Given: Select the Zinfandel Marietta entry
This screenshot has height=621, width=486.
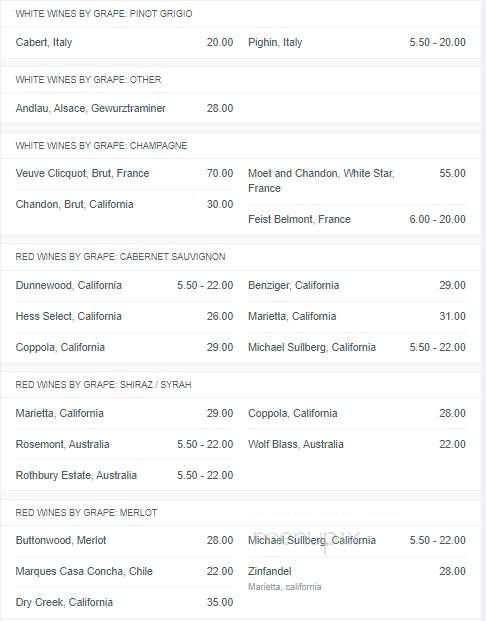Looking at the screenshot, I should 356,578.
